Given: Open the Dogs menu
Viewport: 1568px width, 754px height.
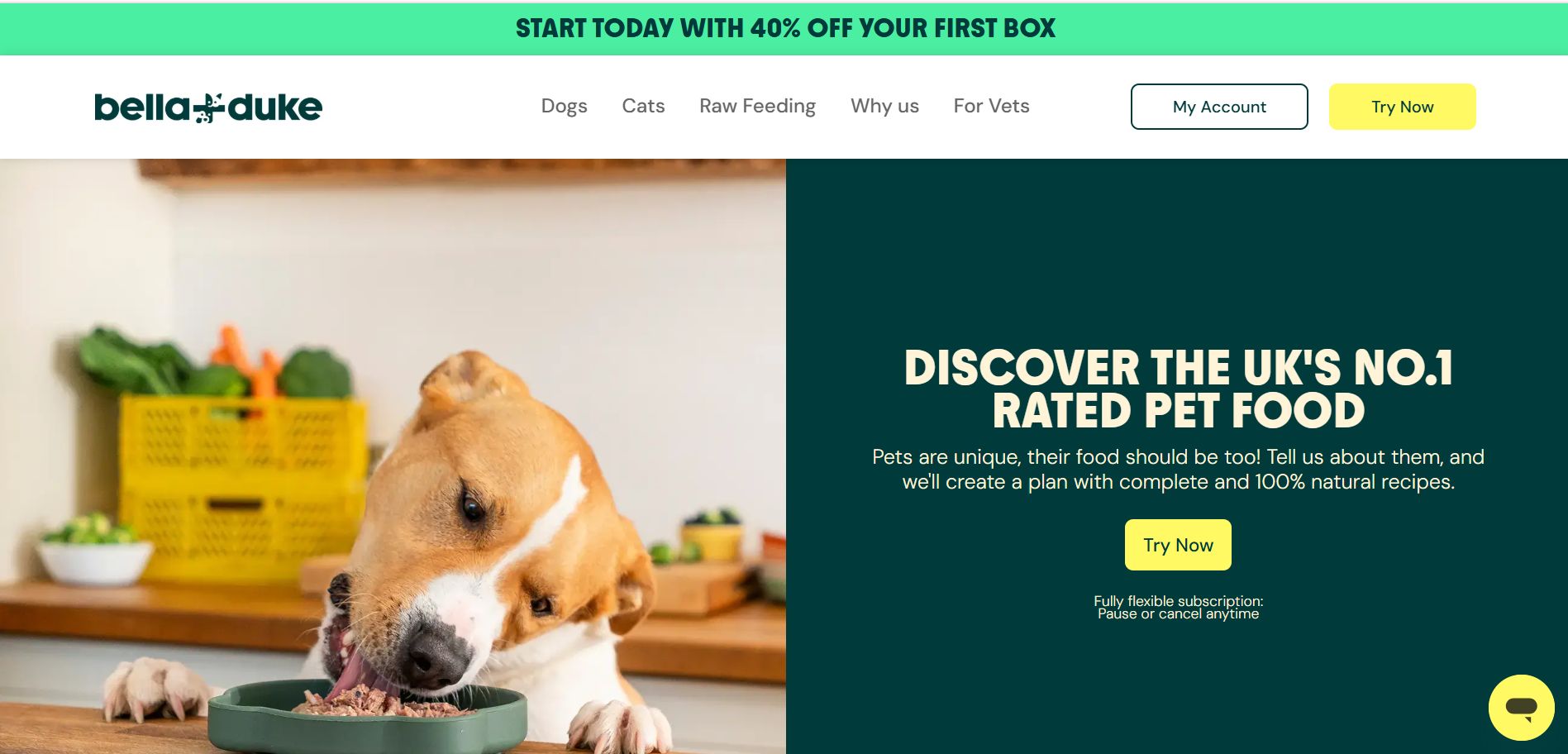Looking at the screenshot, I should (x=564, y=106).
